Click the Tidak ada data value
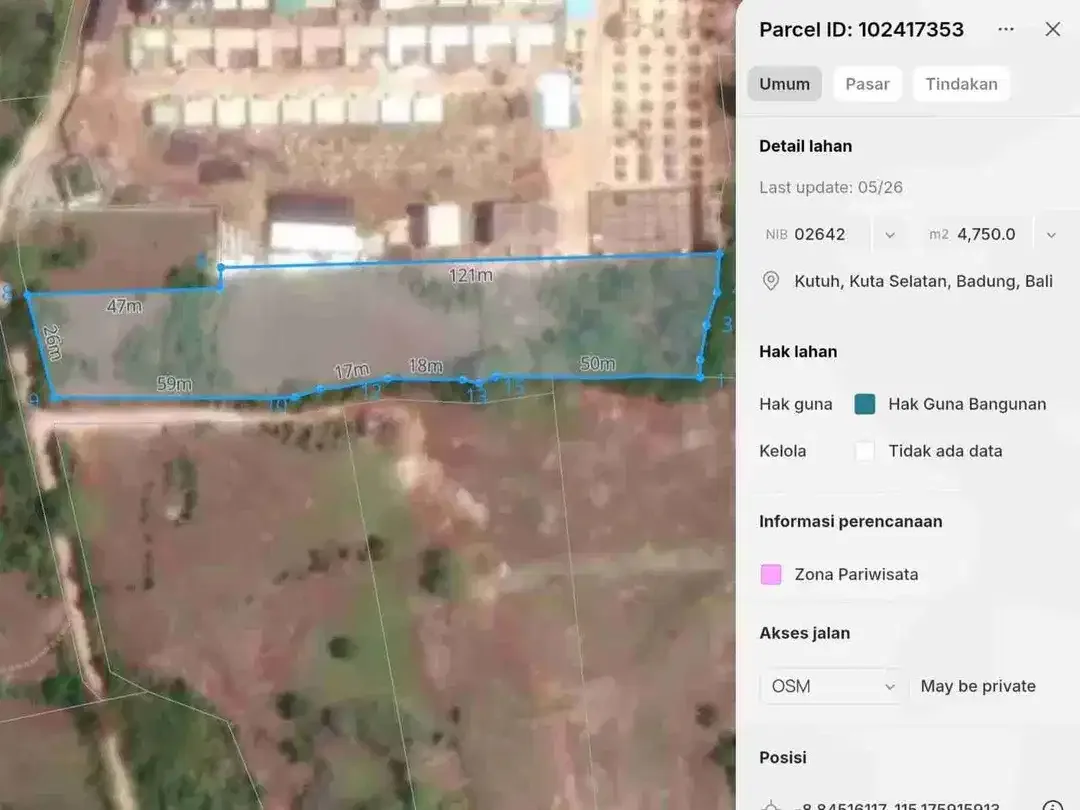 (x=945, y=451)
